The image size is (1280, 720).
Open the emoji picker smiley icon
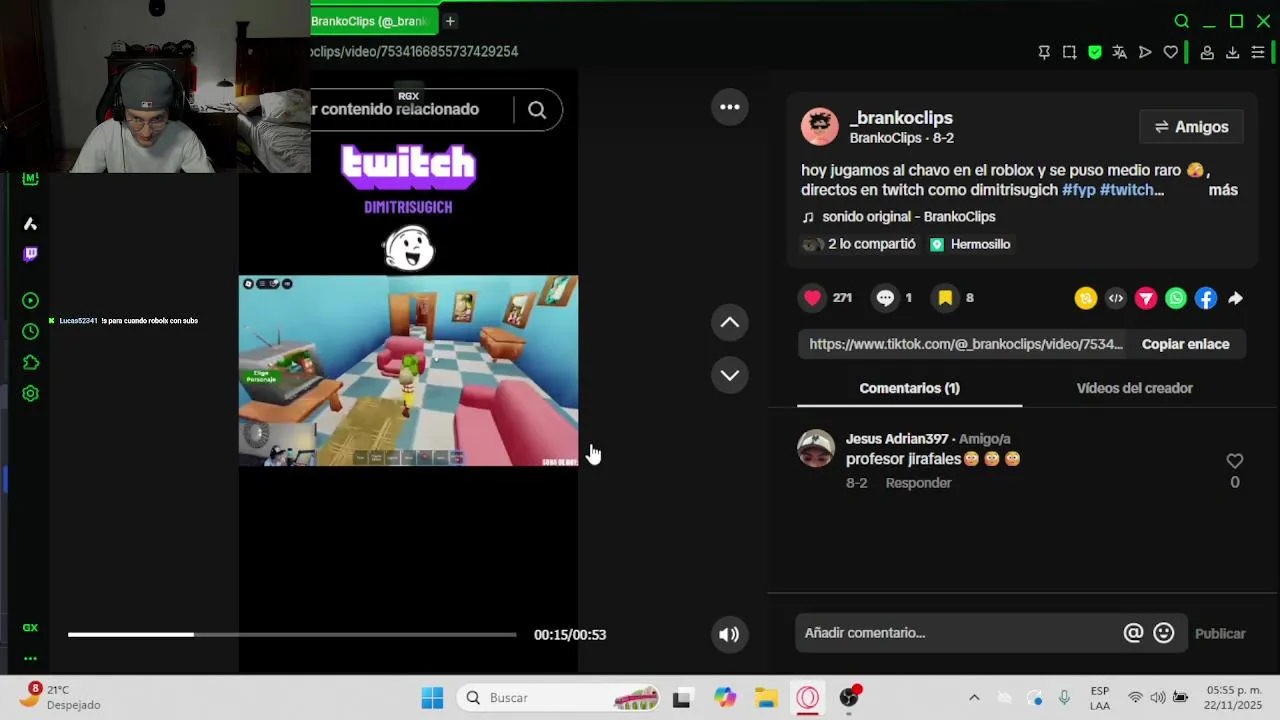coord(1163,633)
